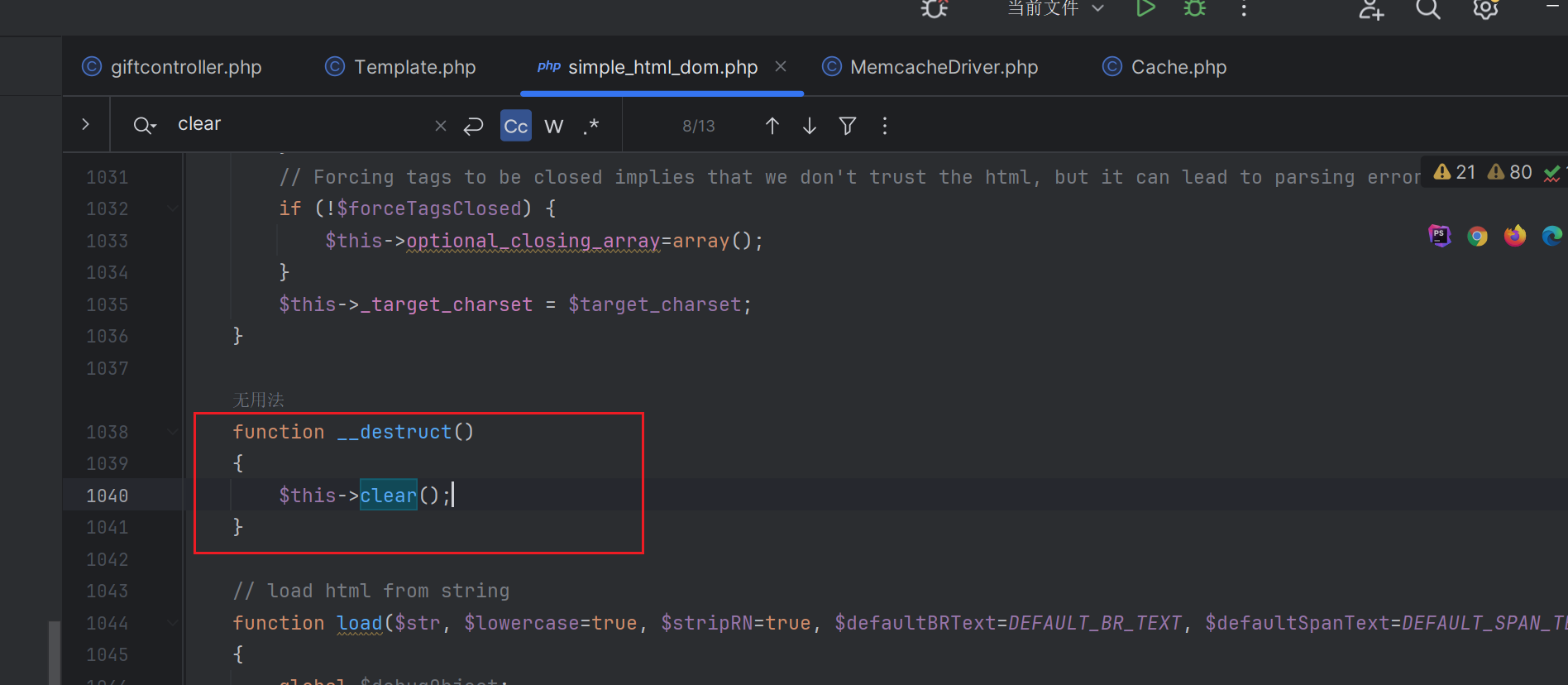
Task: Click the 21 warnings indicator
Action: point(1455,172)
